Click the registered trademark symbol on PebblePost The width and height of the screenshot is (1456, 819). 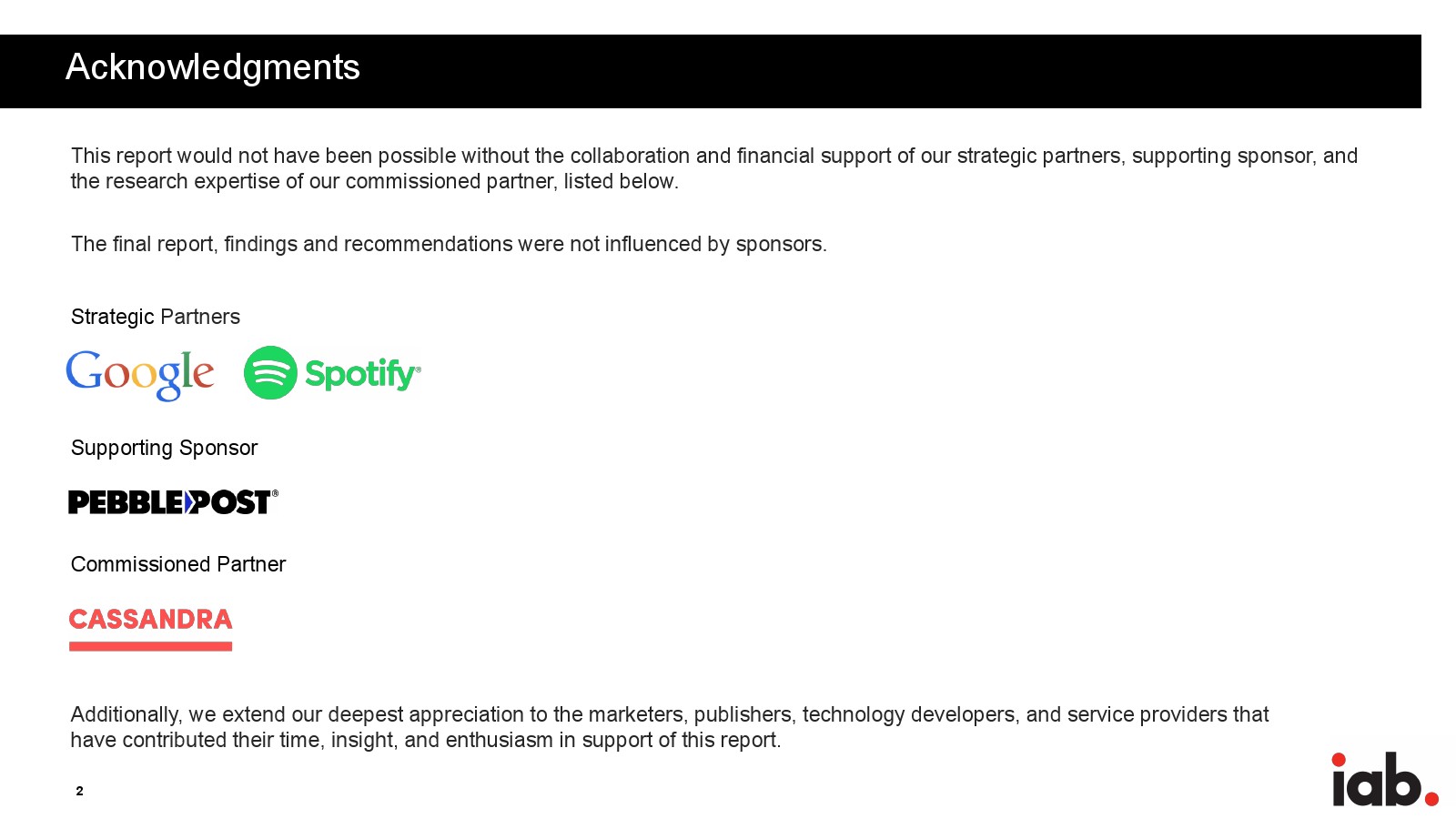(x=275, y=493)
